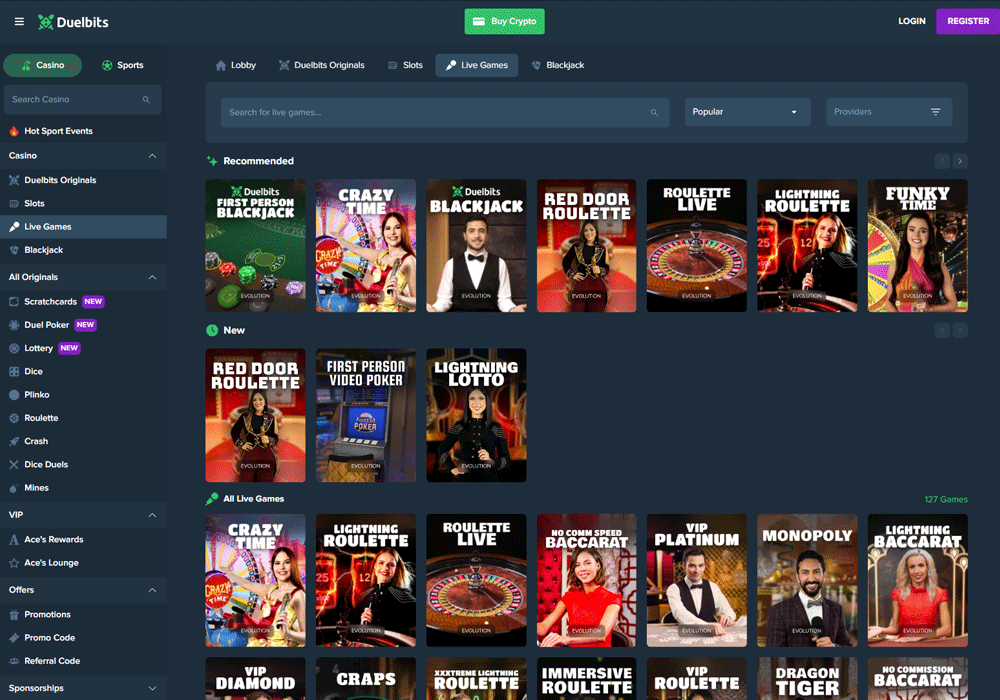Open the Monopoly live game card
This screenshot has height=700, width=1000.
point(807,581)
